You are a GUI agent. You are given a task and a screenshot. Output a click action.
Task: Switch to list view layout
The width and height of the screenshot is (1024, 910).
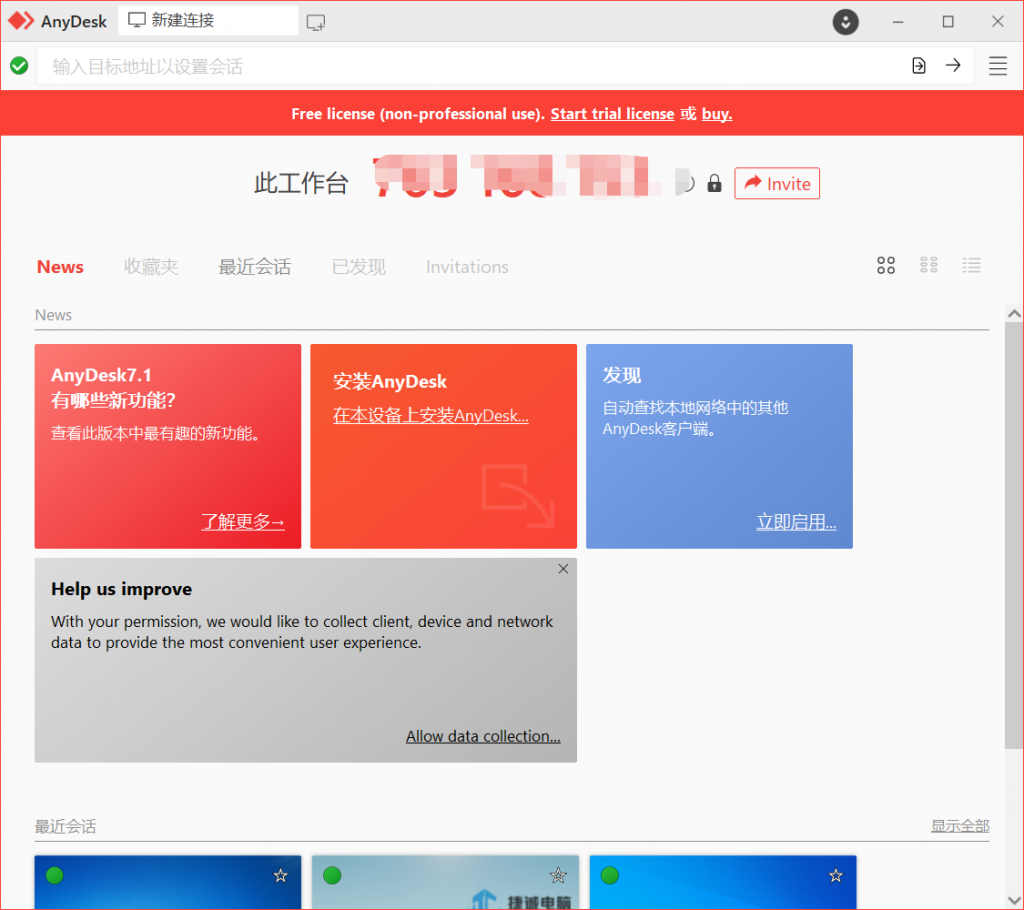[x=971, y=265]
